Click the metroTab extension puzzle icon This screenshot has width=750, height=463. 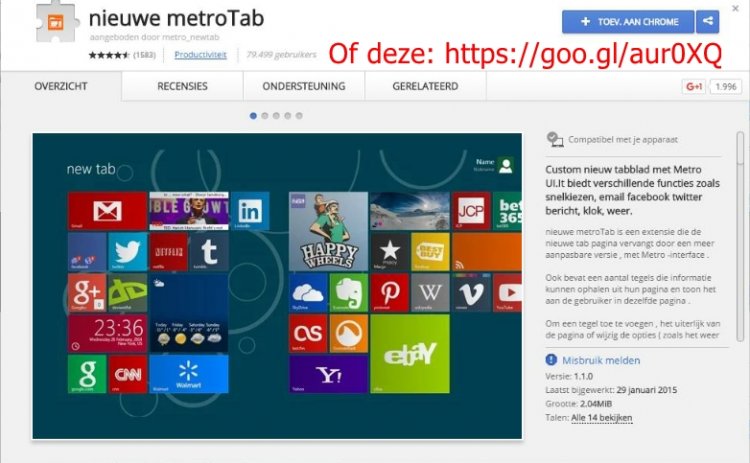(56, 21)
